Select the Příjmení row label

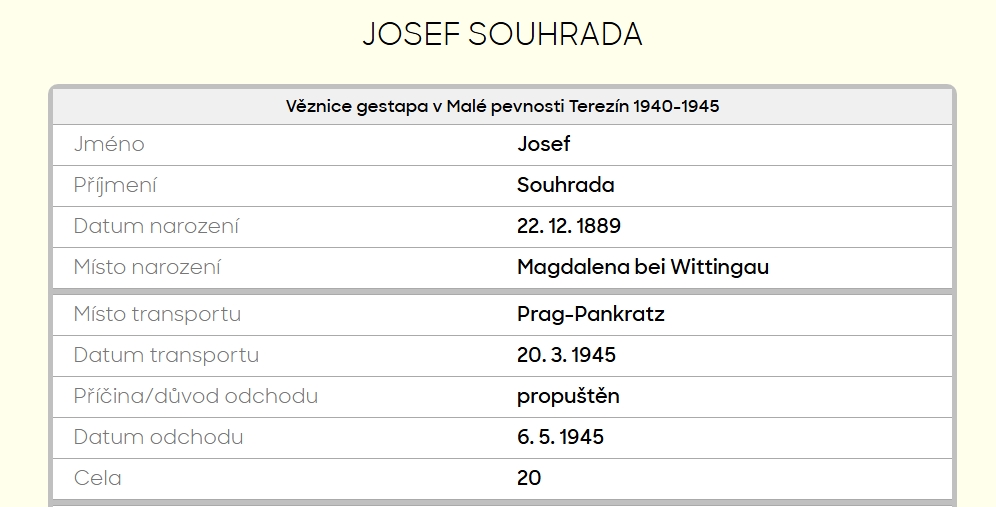point(115,185)
